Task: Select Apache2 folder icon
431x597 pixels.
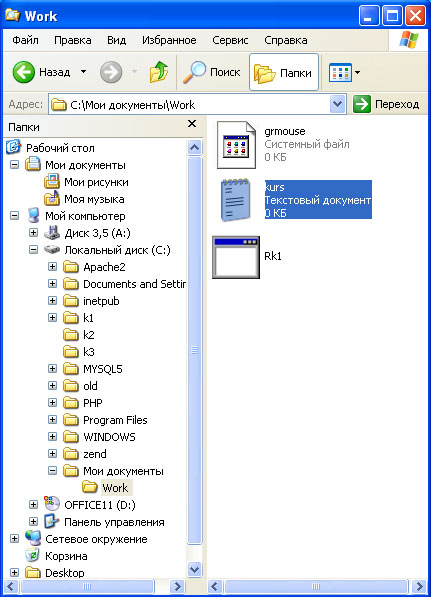Action: (x=70, y=267)
